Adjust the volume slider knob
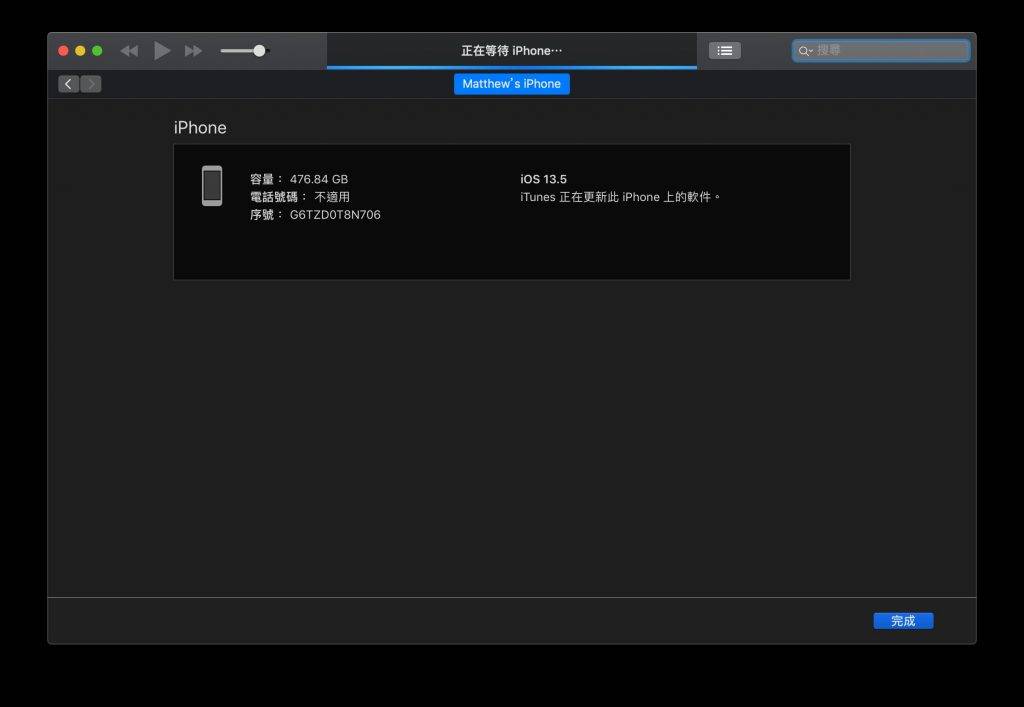 [259, 50]
